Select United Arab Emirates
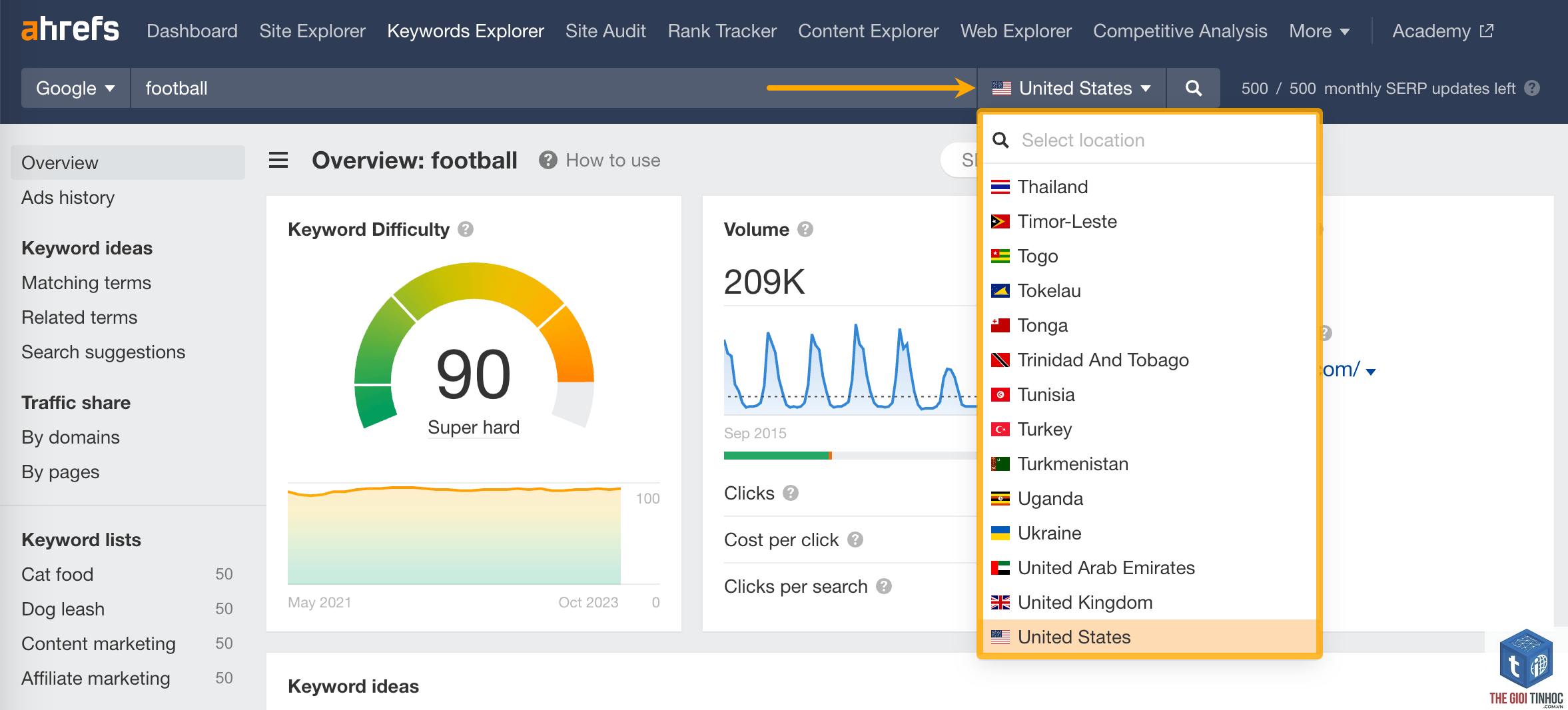Viewport: 1568px width, 710px height. pos(1150,567)
